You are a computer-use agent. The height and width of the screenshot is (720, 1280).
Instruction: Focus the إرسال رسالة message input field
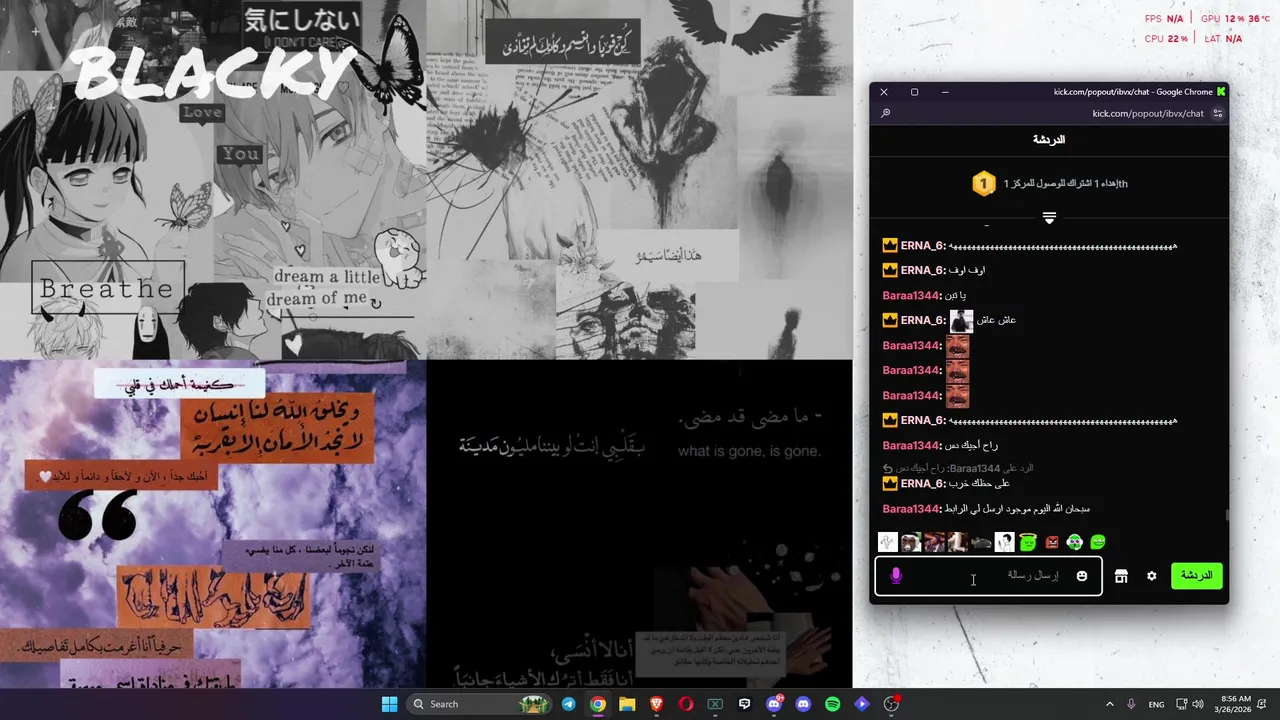(989, 576)
